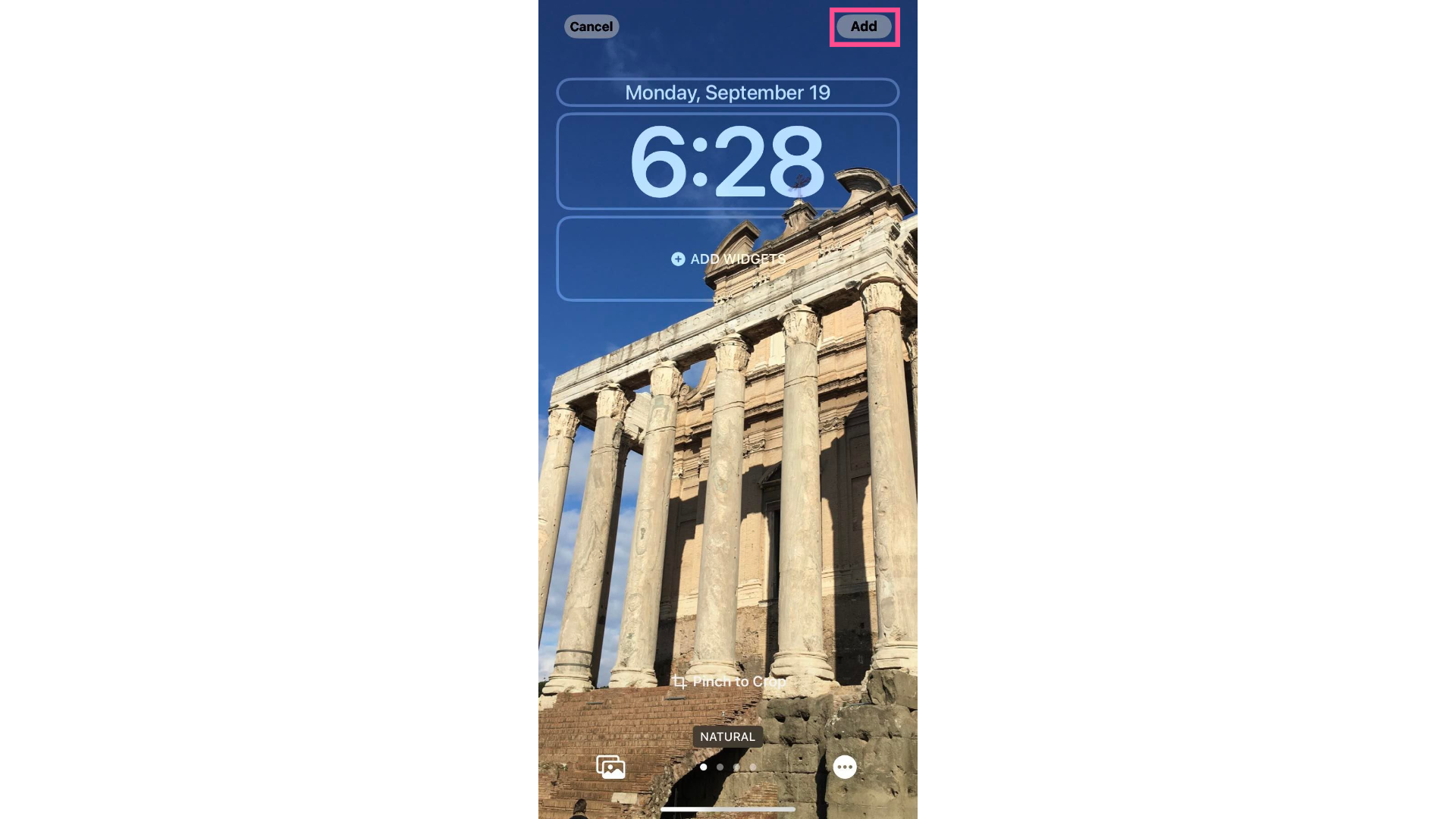
Task: Click the Add button to save wallpaper
Action: click(x=863, y=26)
